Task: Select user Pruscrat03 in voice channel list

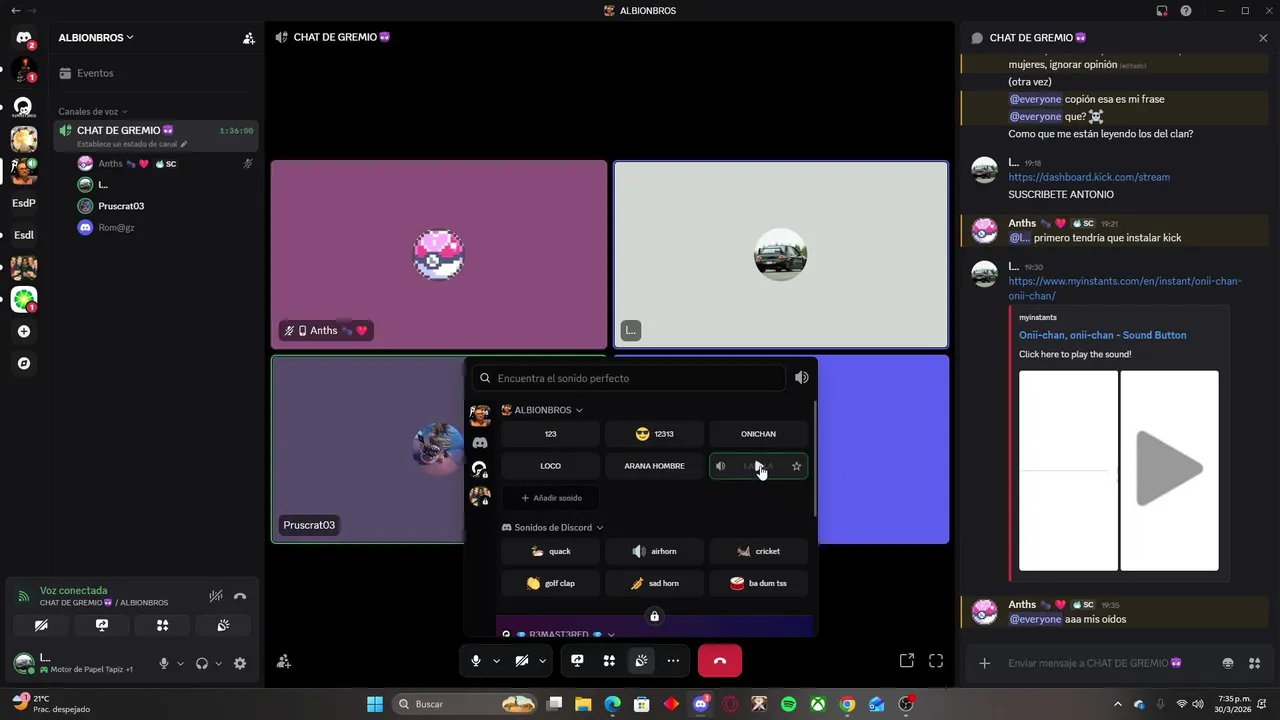Action: 165,206
